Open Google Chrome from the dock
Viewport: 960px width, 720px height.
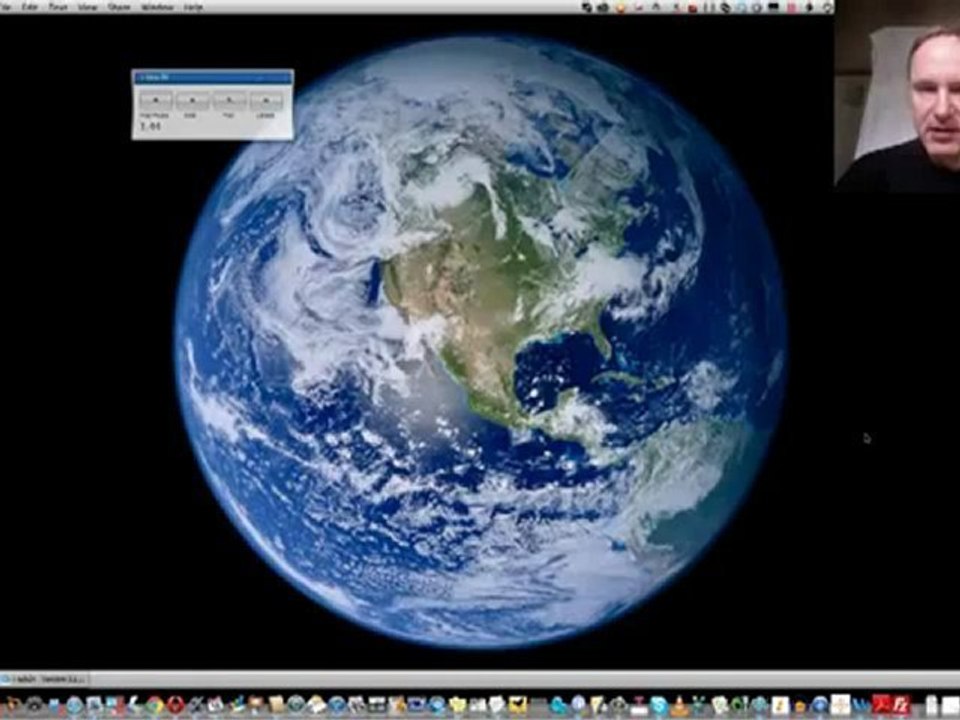pyautogui.click(x=154, y=705)
